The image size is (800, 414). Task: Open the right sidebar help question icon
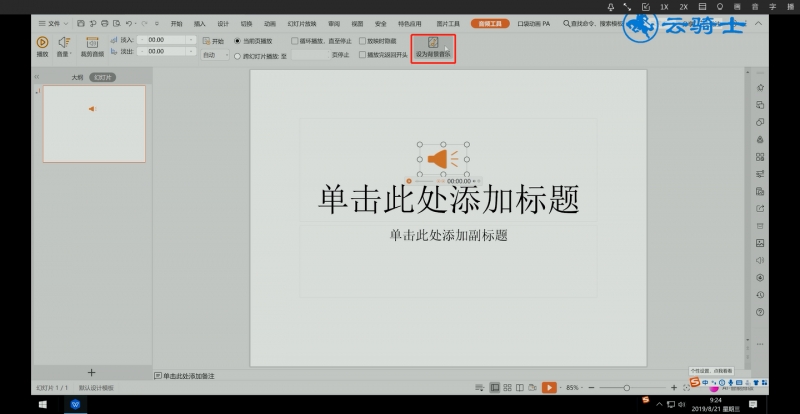(x=760, y=312)
